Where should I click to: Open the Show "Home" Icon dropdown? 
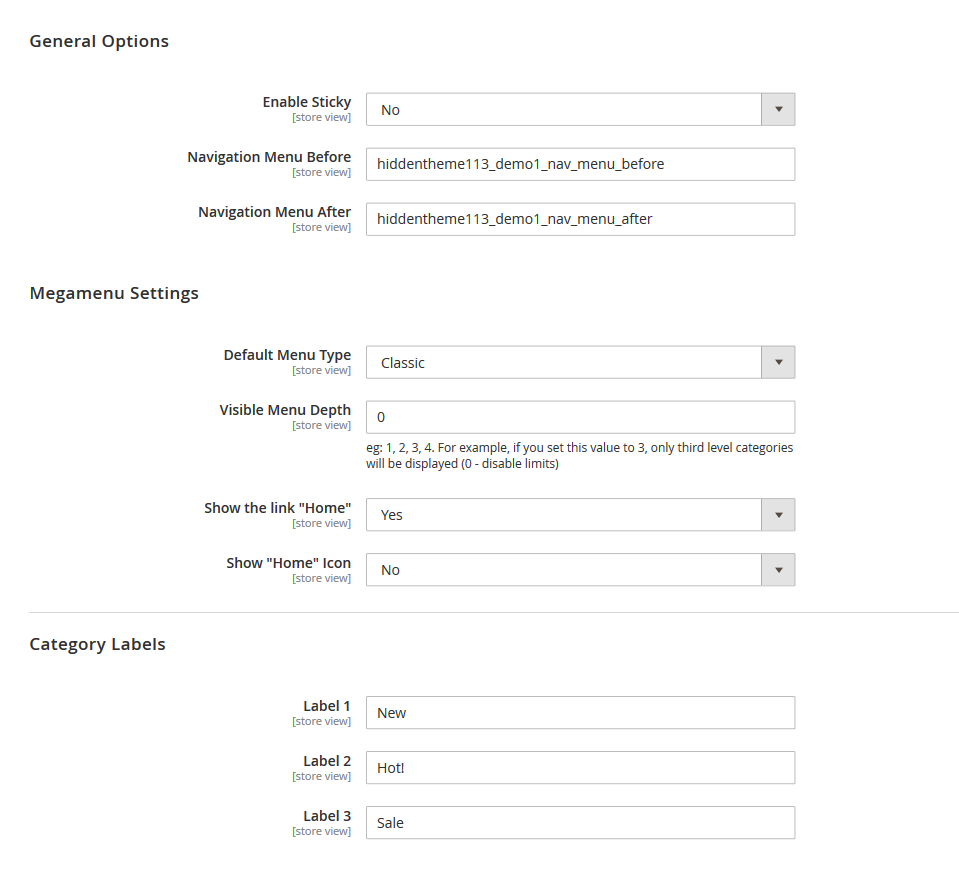580,569
